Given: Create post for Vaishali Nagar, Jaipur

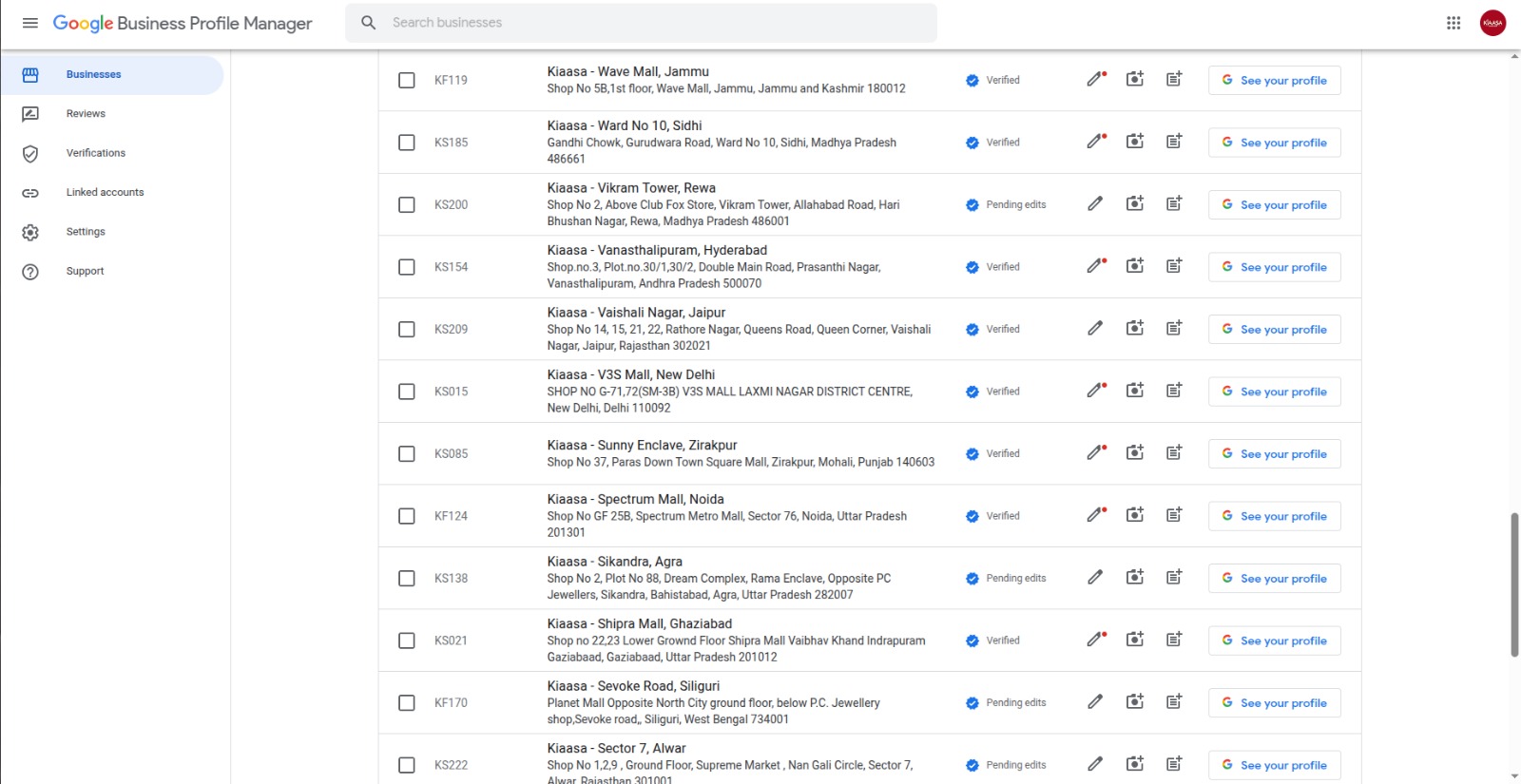Looking at the screenshot, I should (1174, 329).
